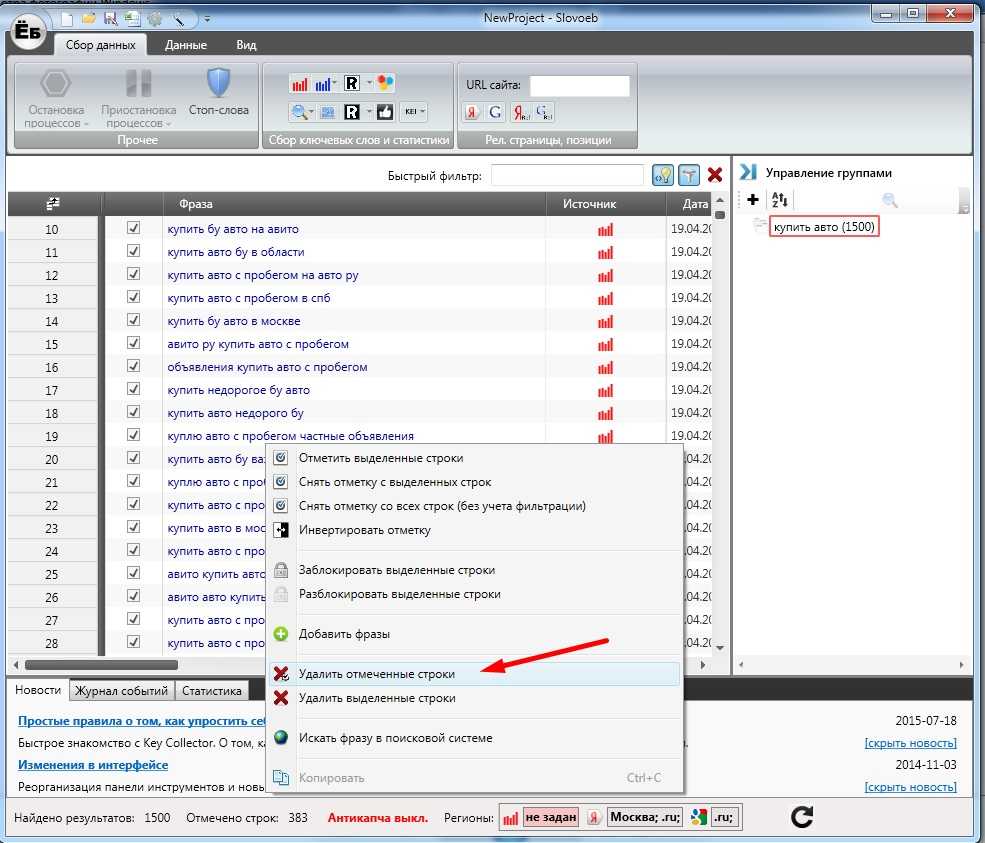Click in the Быстрый фильтр input field
985x843 pixels.
[x=566, y=176]
